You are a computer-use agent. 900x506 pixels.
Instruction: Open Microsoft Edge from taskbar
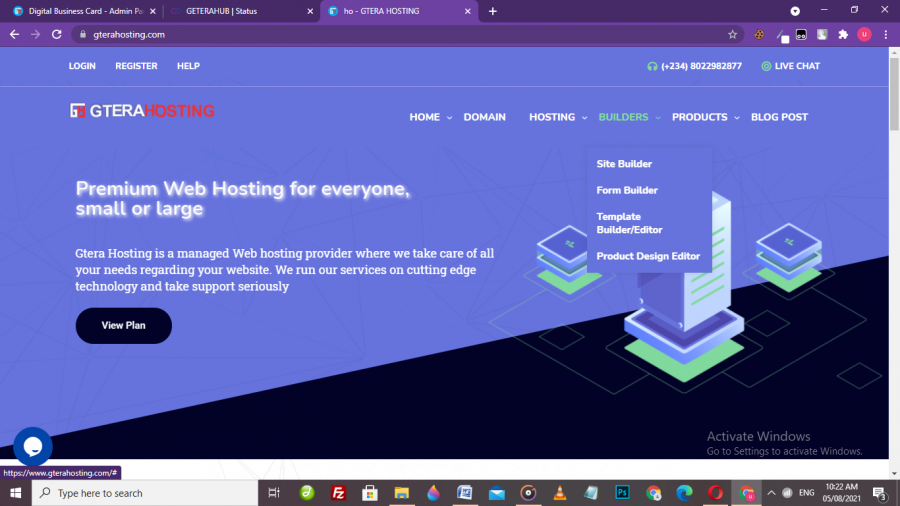[x=684, y=493]
